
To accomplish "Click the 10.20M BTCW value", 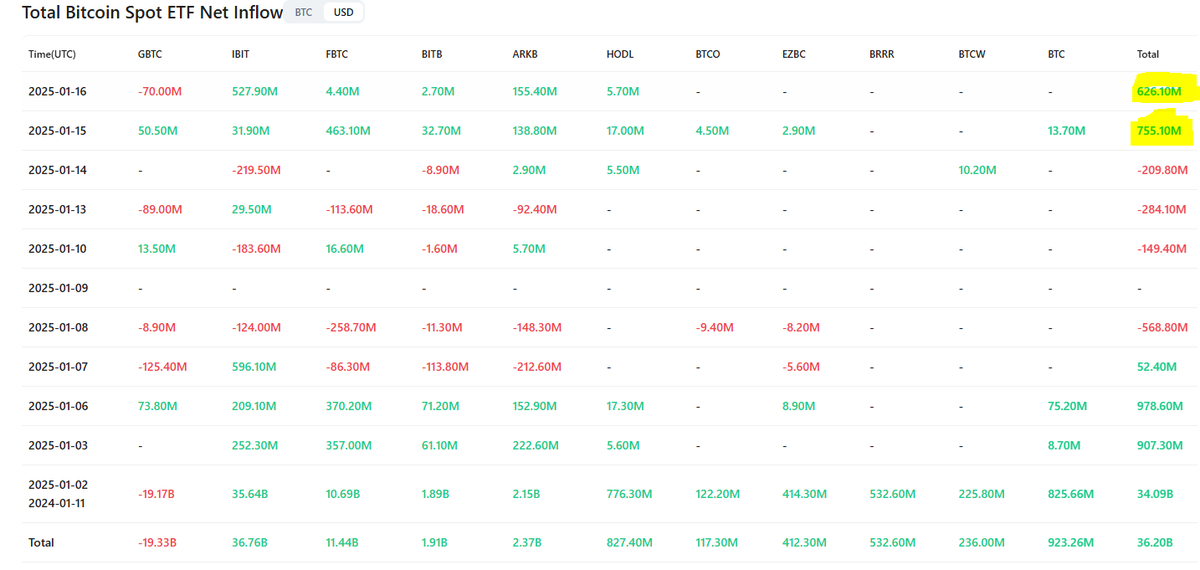I will click(977, 170).
